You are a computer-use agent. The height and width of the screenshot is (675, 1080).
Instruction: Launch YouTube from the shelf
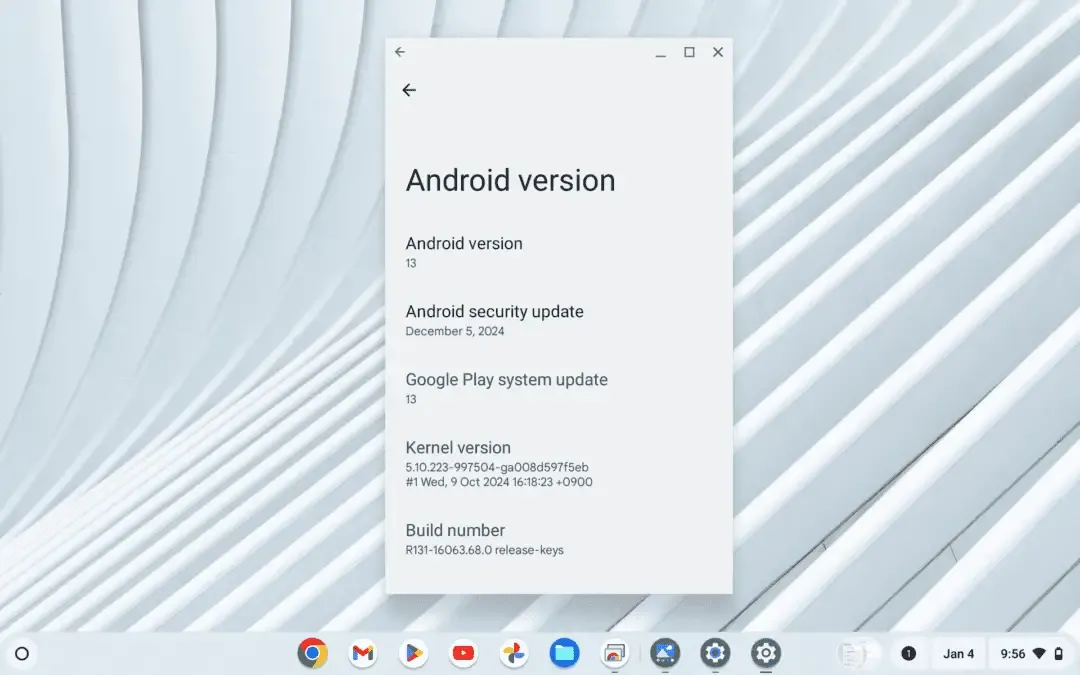pyautogui.click(x=464, y=653)
